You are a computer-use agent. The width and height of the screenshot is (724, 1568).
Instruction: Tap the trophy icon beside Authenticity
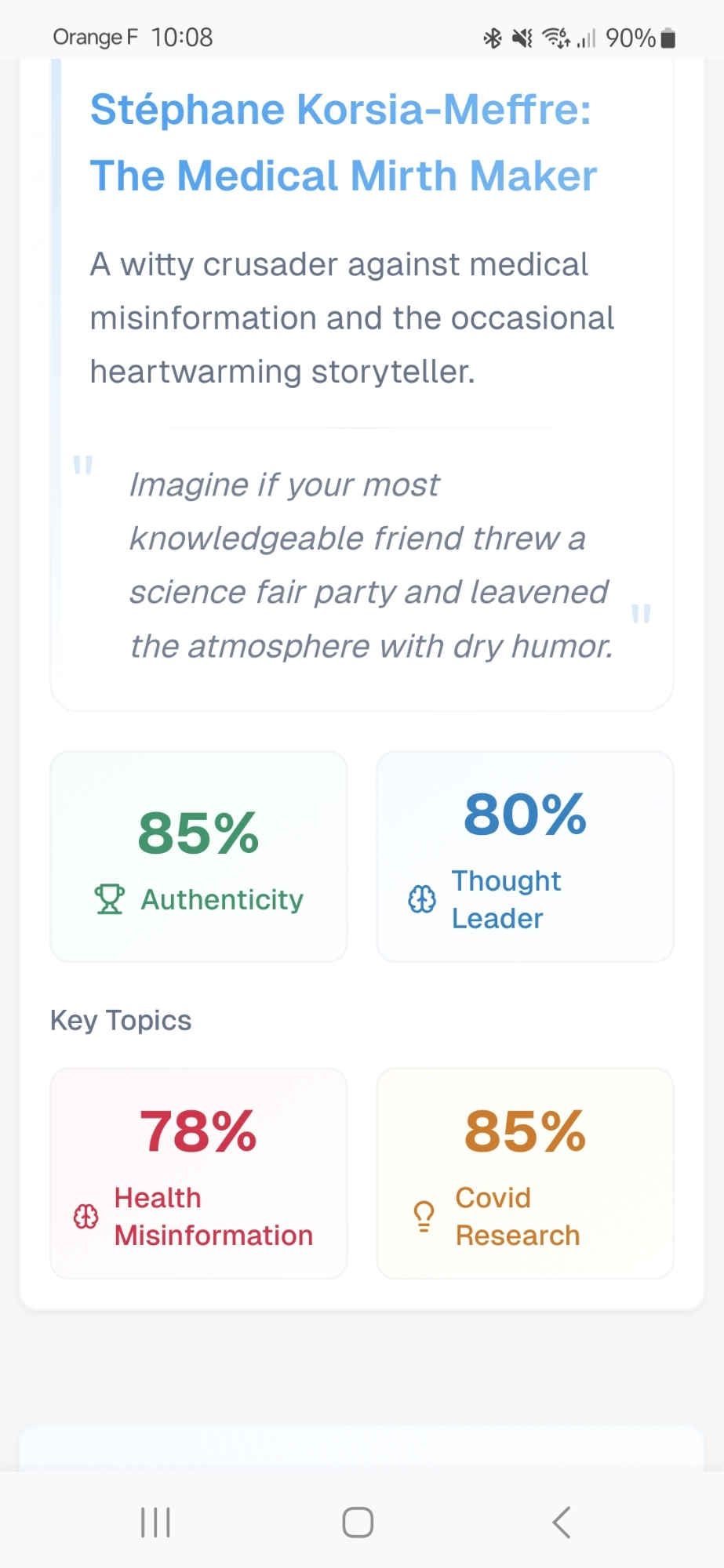(x=109, y=899)
